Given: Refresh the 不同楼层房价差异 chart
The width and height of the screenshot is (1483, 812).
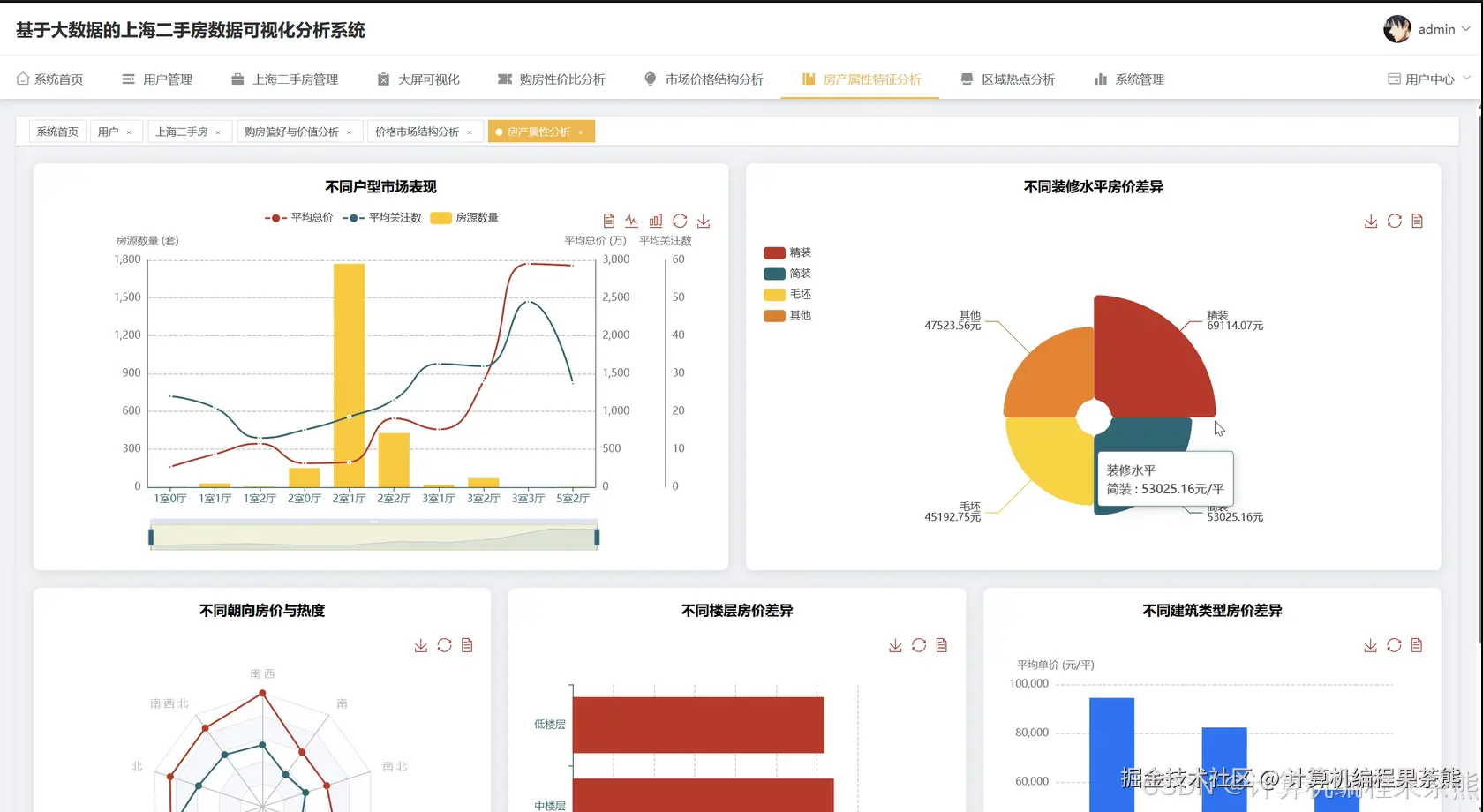Looking at the screenshot, I should click(x=918, y=645).
